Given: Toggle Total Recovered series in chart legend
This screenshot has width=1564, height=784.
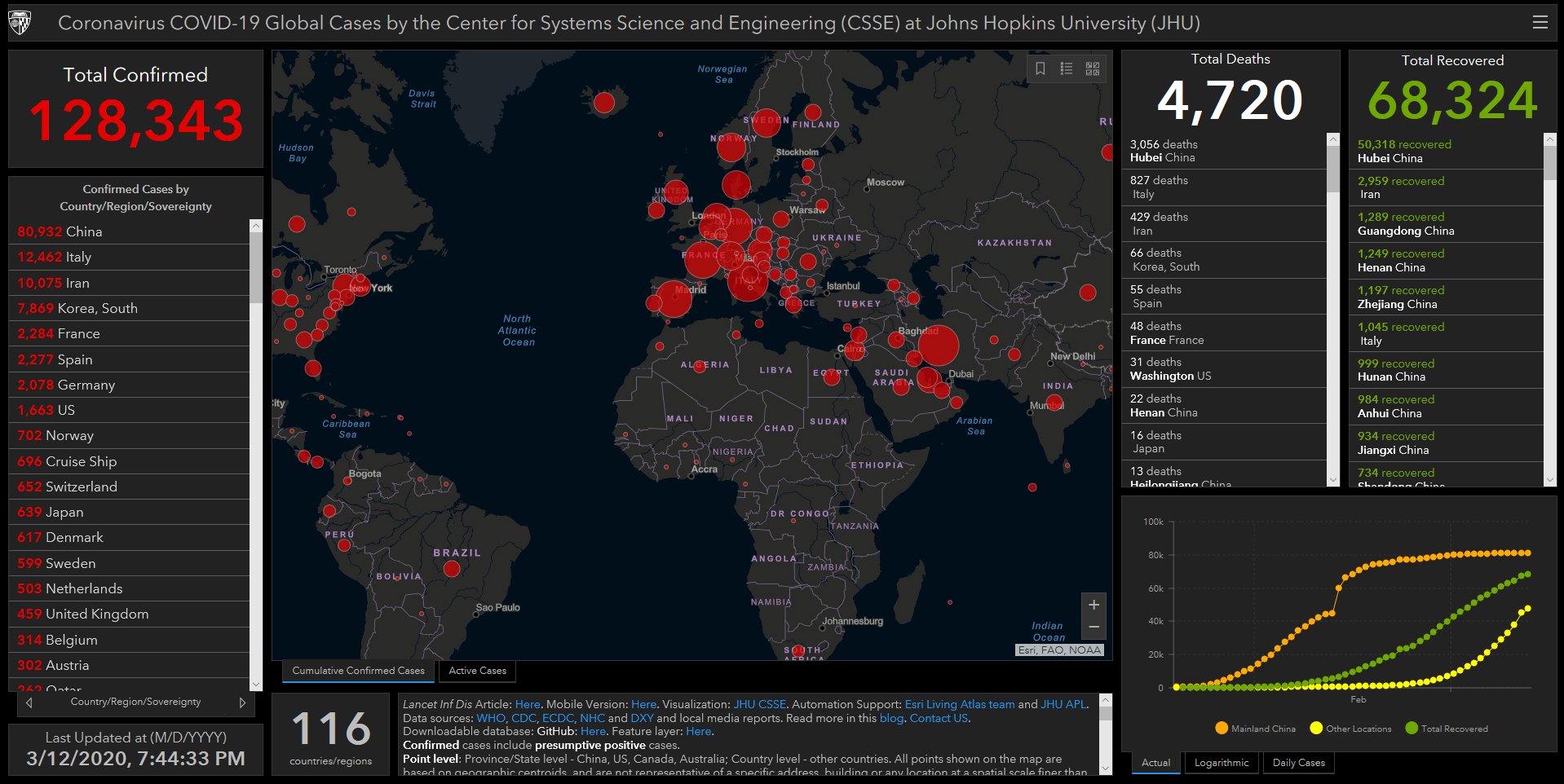Looking at the screenshot, I should pyautogui.click(x=1447, y=729).
